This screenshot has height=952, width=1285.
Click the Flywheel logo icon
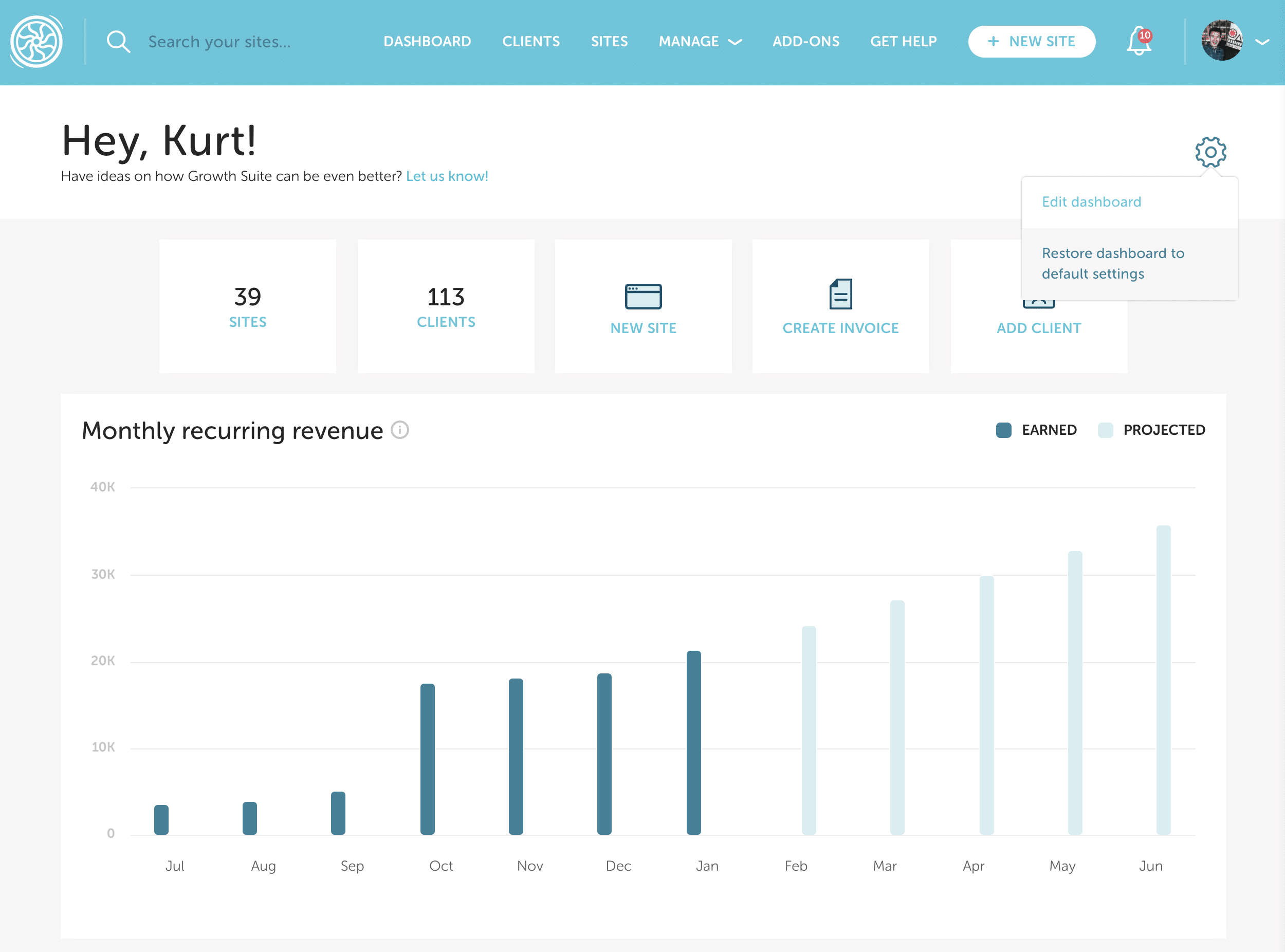[36, 42]
